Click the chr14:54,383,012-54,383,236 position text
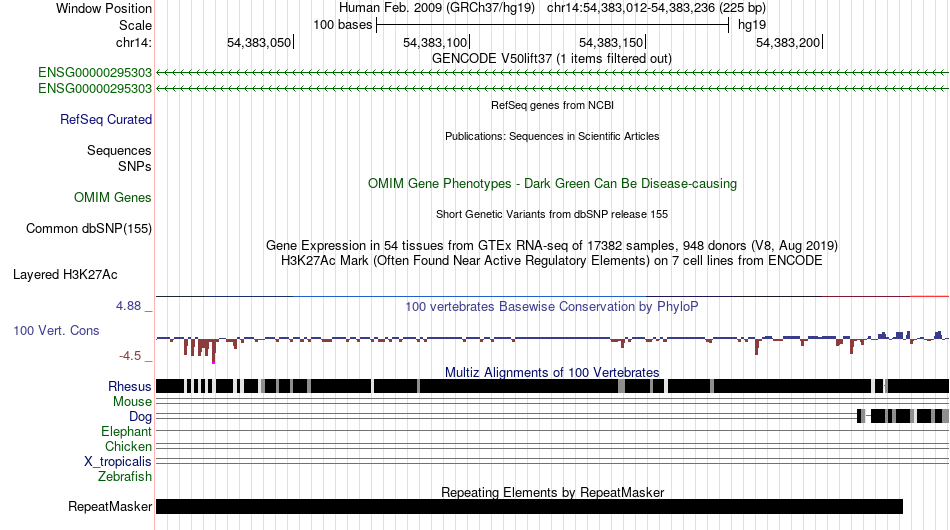The width and height of the screenshot is (950, 530). [x=656, y=8]
